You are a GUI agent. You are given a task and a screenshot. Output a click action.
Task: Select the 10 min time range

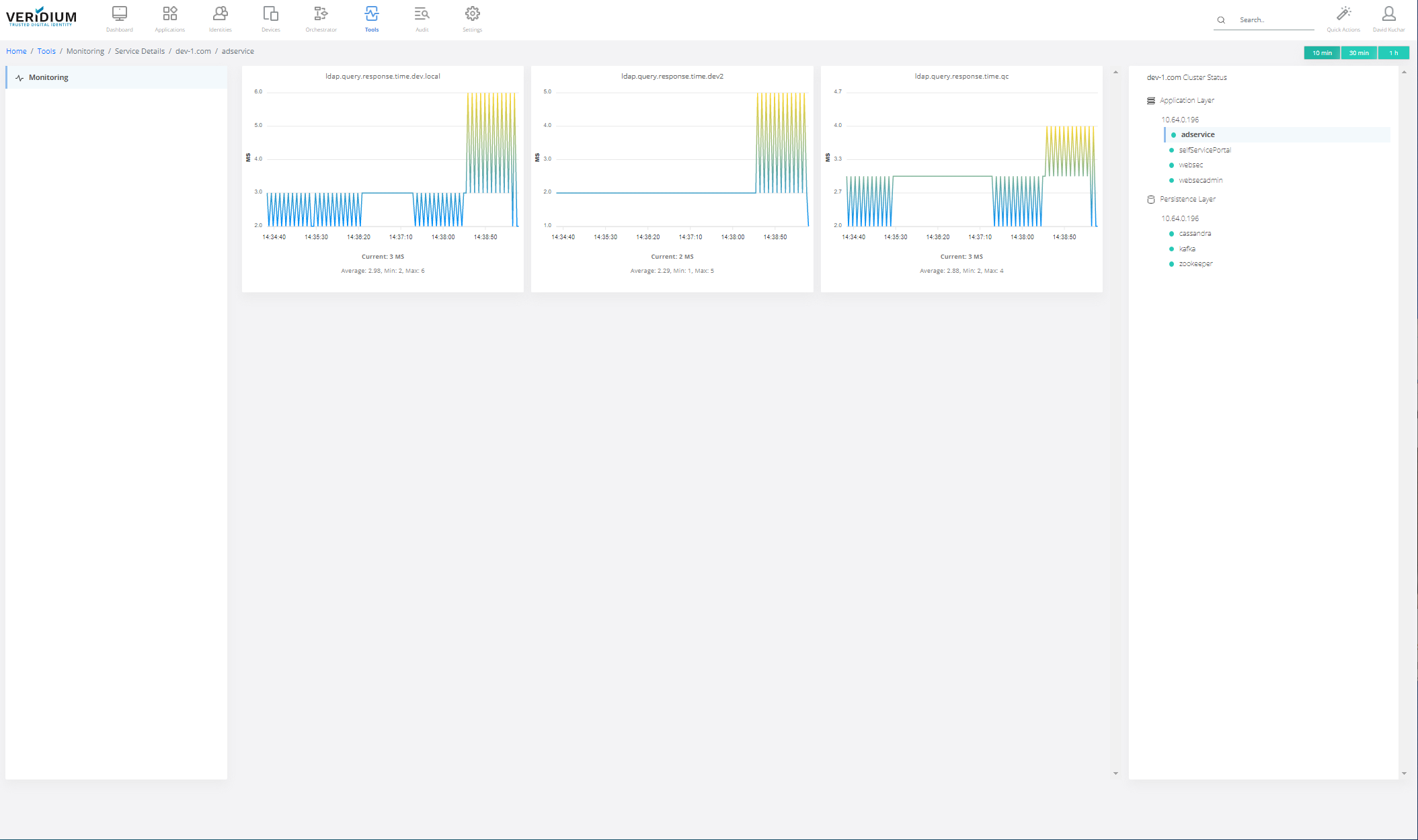pyautogui.click(x=1322, y=53)
